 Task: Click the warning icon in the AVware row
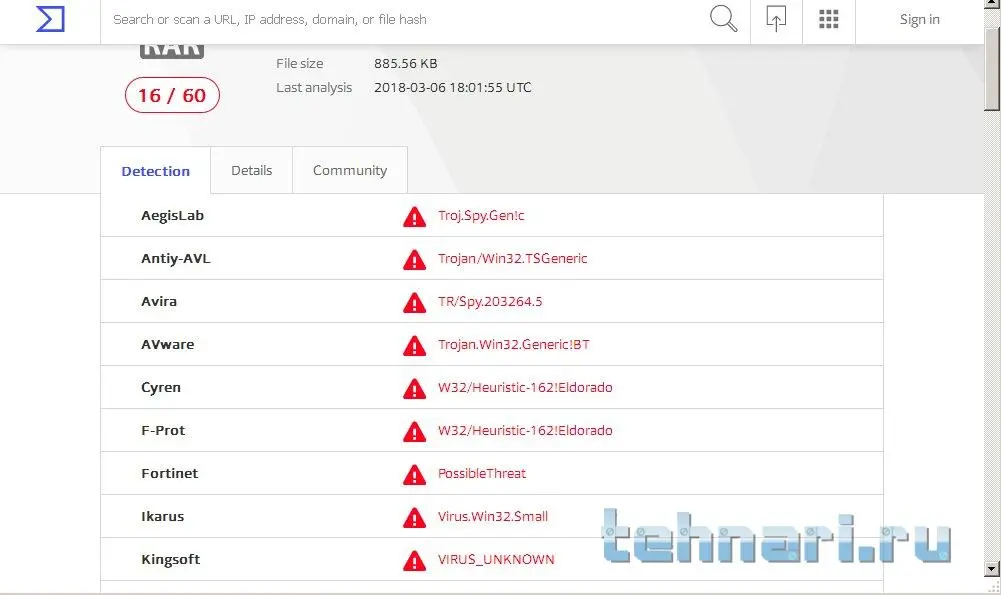[414, 345]
